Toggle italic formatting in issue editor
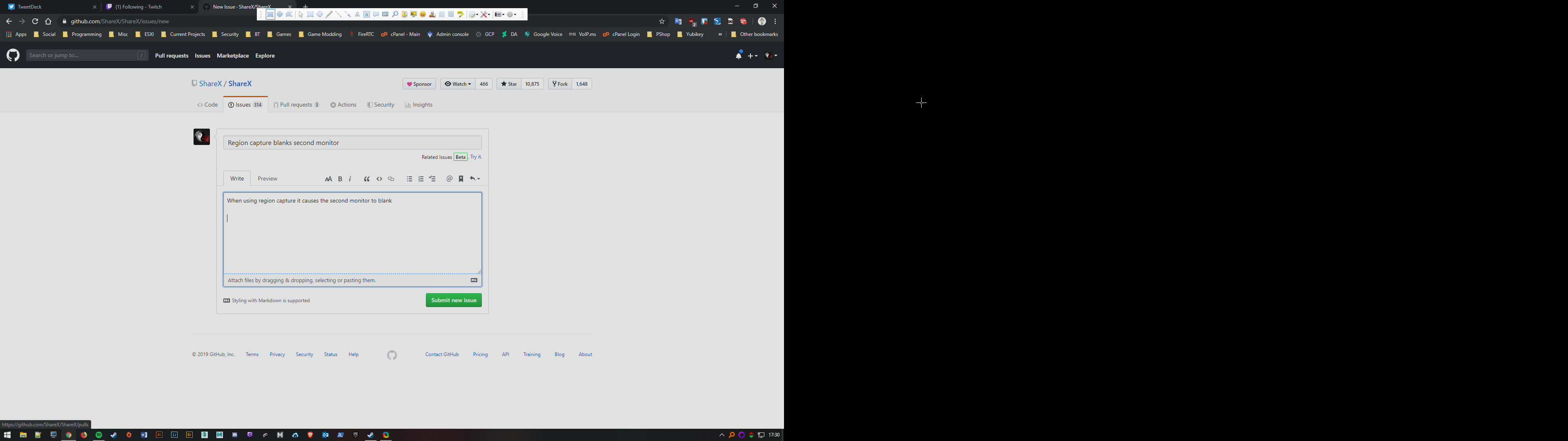 coord(350,179)
